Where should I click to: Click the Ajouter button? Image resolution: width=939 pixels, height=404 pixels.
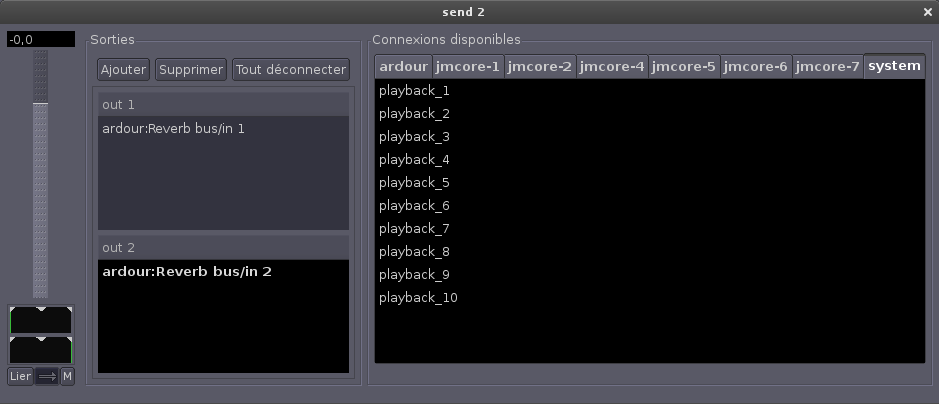click(x=123, y=70)
